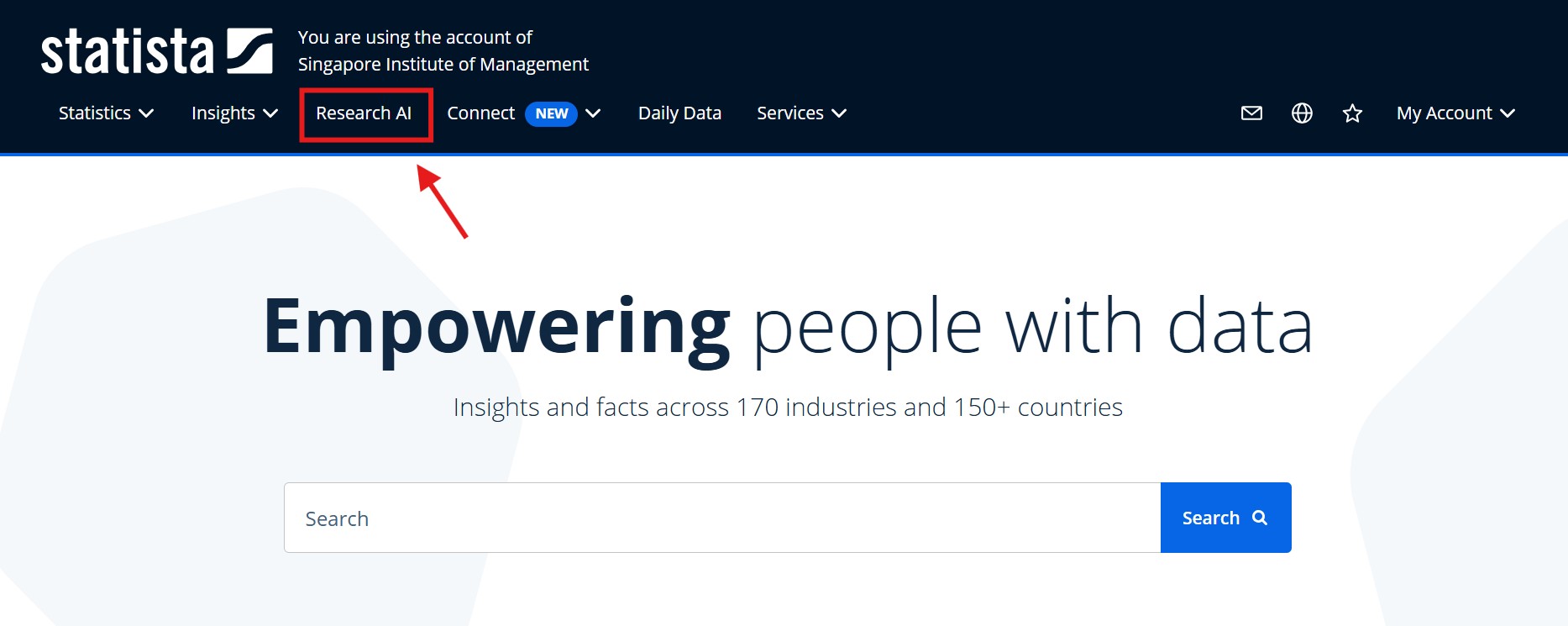Click the '170 industries and 150+ countries' text
This screenshot has width=1568, height=626.
click(929, 407)
